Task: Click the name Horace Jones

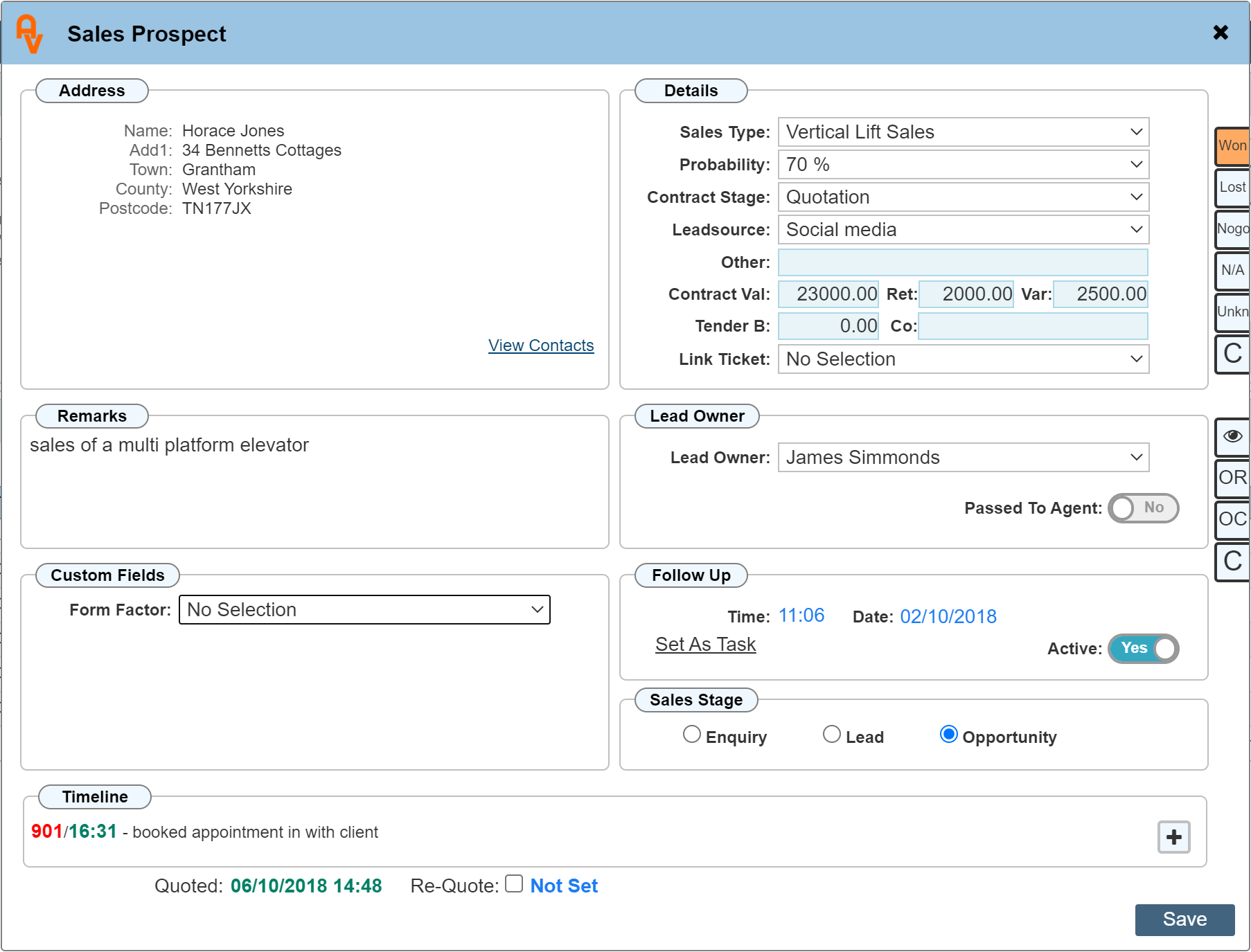Action: click(x=233, y=131)
